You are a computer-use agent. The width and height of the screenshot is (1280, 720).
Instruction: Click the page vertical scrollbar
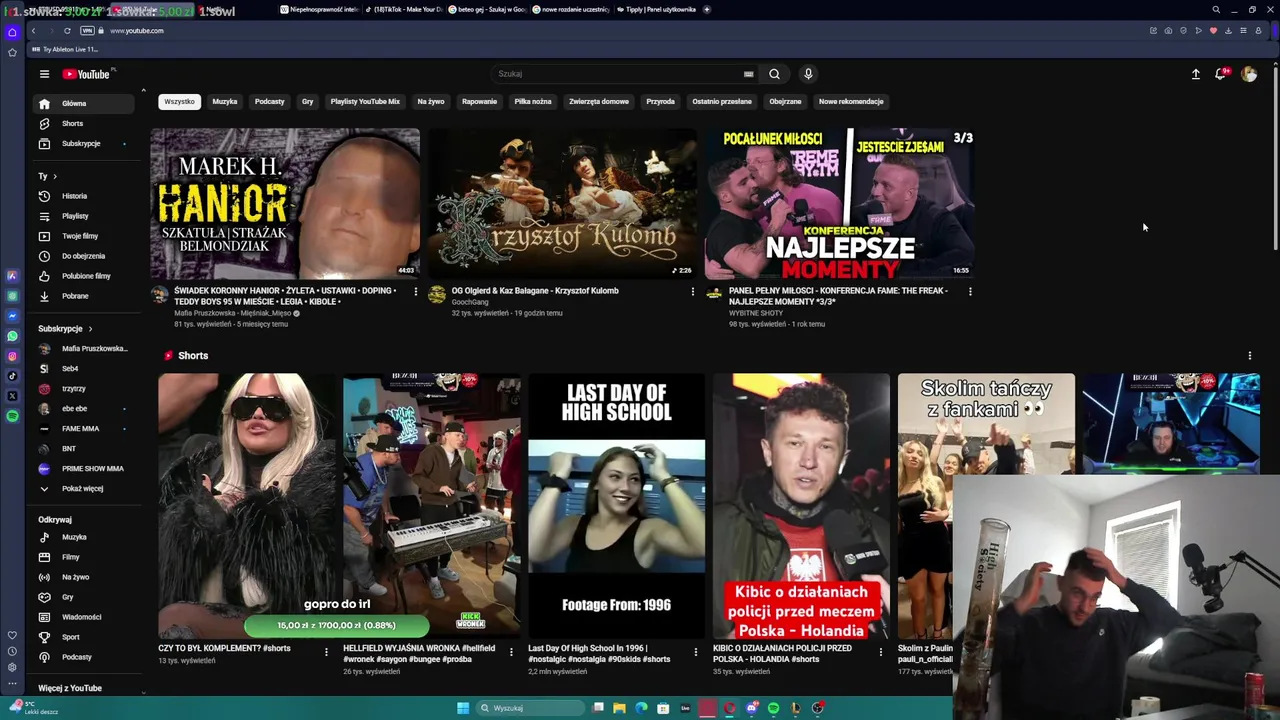1275,160
